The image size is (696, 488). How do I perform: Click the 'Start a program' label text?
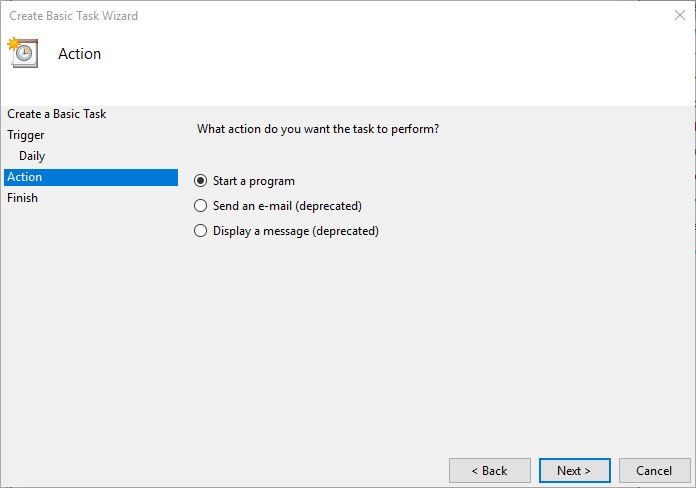[254, 181]
